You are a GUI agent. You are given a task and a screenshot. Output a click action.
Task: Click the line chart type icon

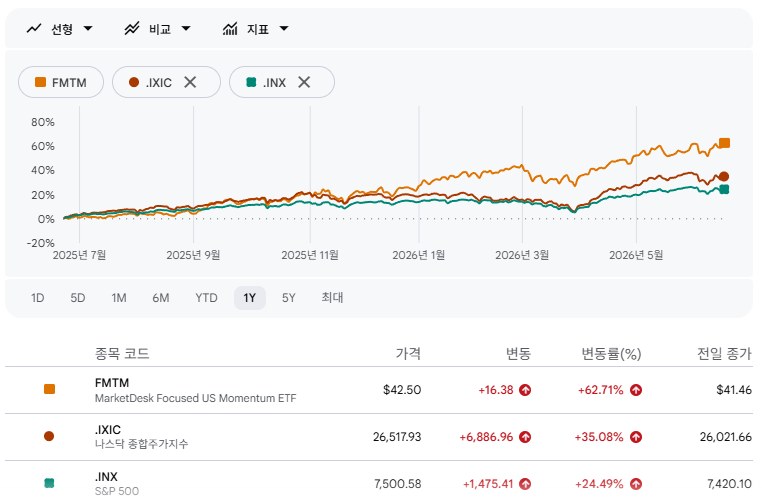[34, 29]
